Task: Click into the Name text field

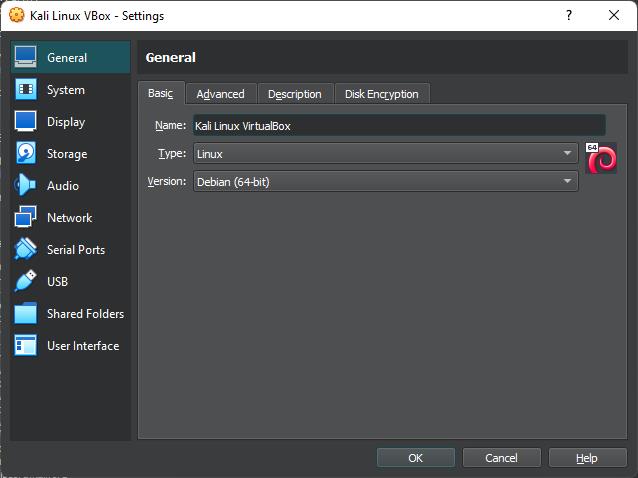Action: pyautogui.click(x=399, y=125)
